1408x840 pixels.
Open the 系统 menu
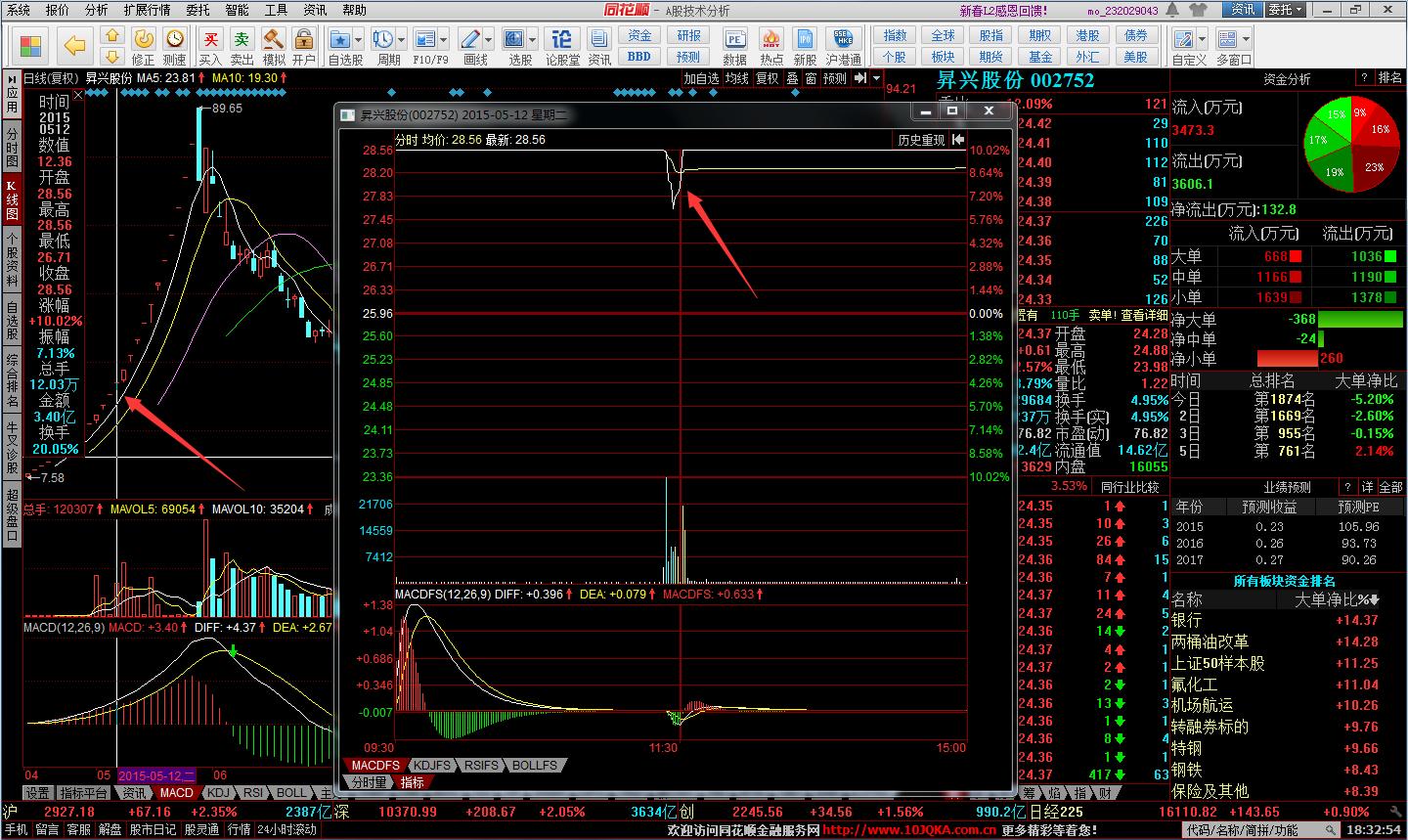19,10
